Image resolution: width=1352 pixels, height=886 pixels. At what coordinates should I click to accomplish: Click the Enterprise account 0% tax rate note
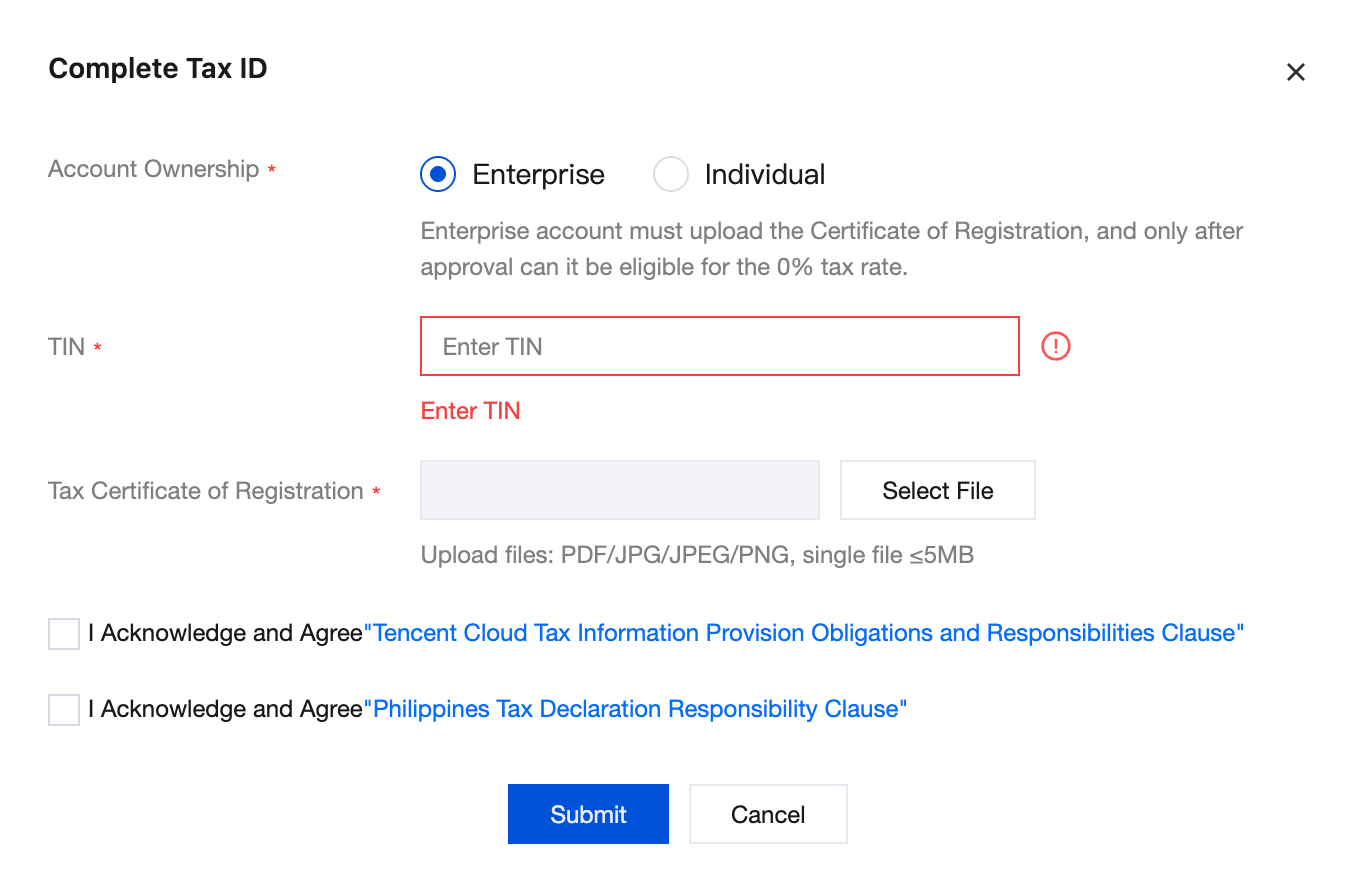(x=831, y=249)
